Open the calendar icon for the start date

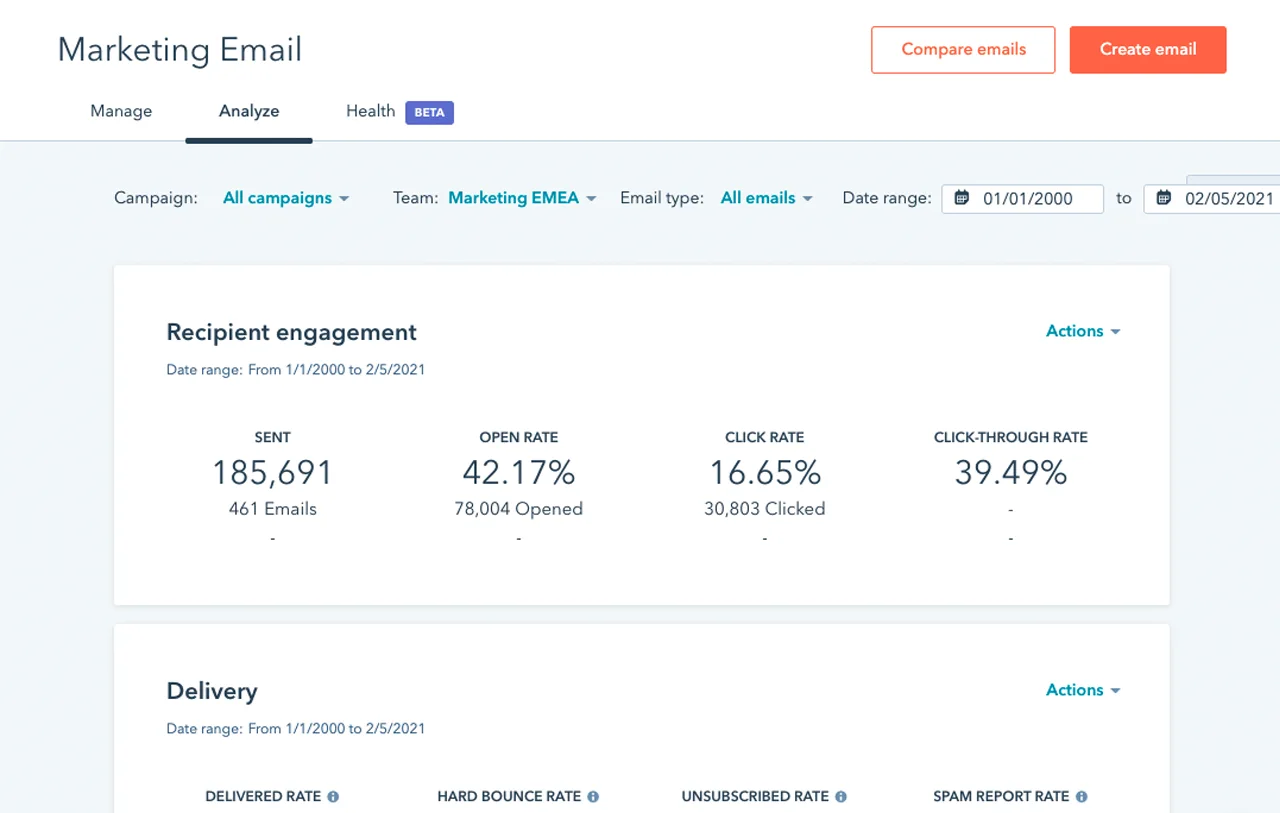tap(961, 198)
